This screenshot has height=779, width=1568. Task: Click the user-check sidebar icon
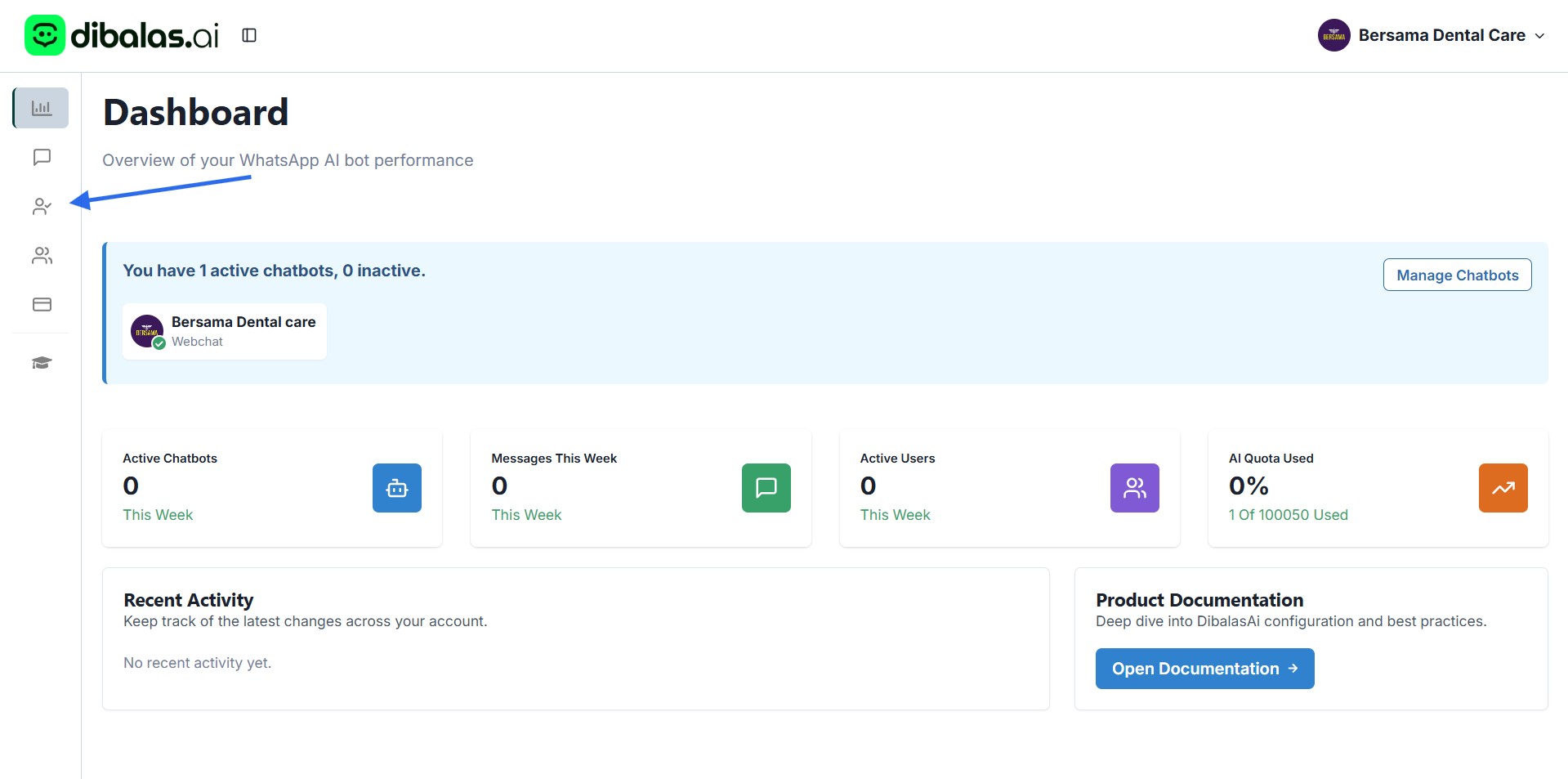click(42, 207)
